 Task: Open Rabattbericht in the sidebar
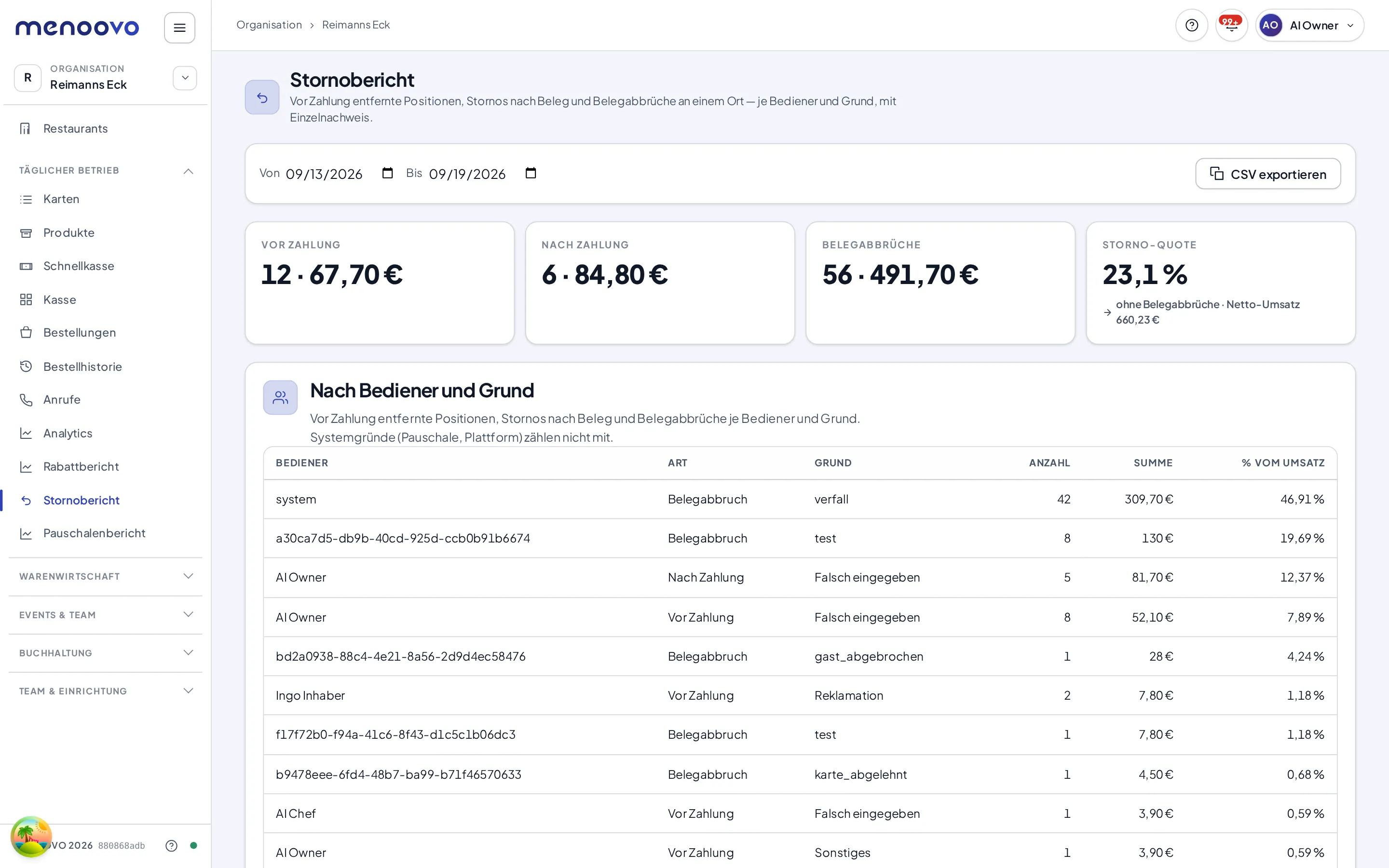tap(81, 467)
